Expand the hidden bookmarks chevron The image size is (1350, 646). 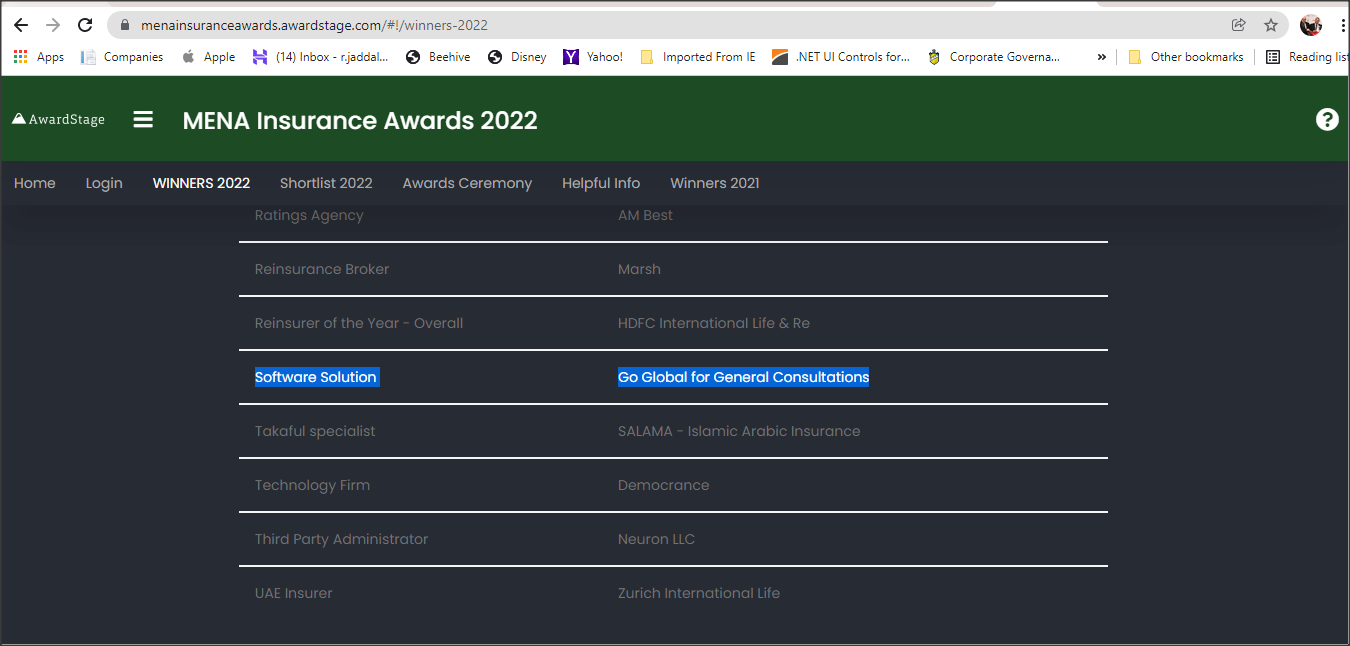click(1101, 57)
